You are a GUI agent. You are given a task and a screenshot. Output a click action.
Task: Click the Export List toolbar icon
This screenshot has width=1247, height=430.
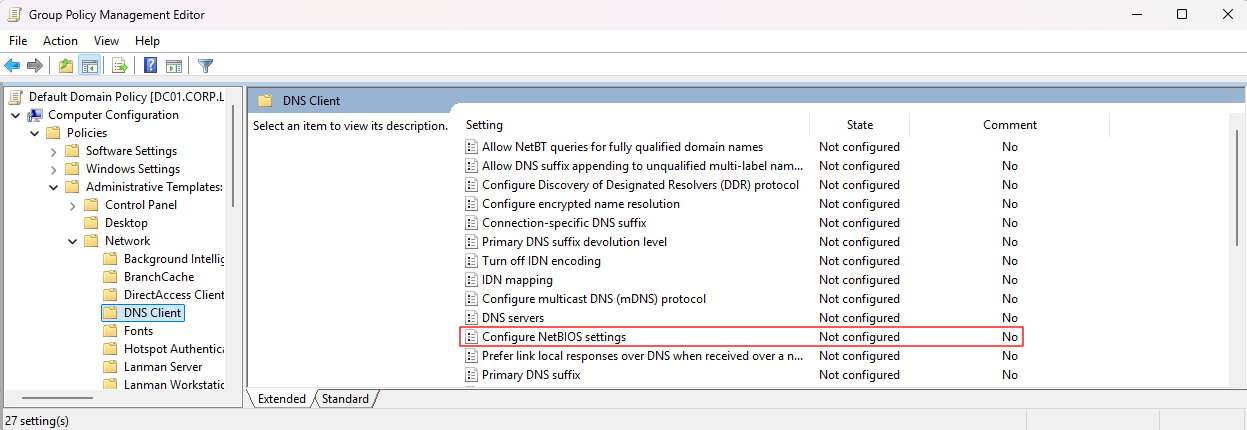pyautogui.click(x=120, y=66)
